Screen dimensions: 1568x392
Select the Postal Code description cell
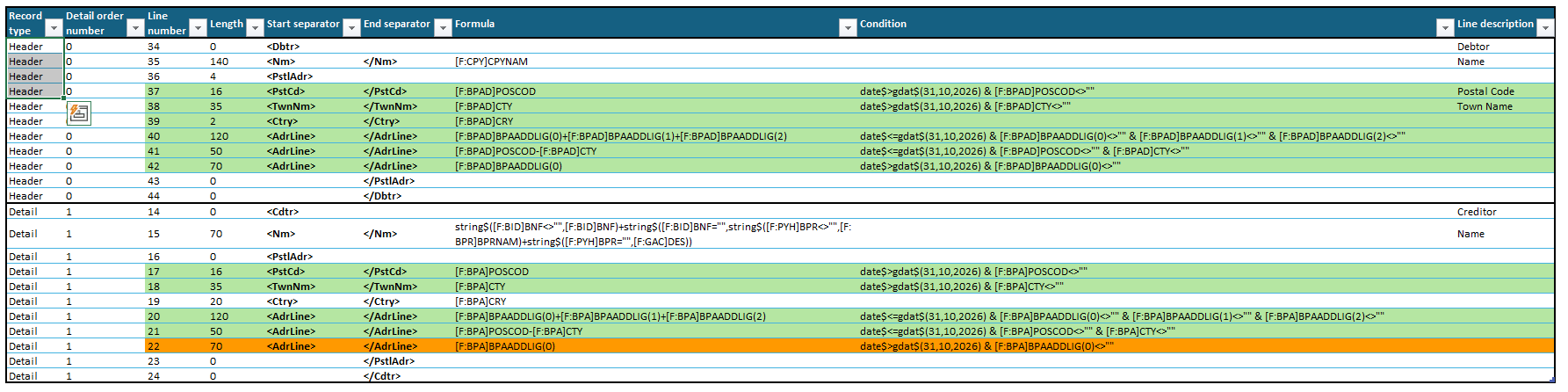[x=1485, y=91]
